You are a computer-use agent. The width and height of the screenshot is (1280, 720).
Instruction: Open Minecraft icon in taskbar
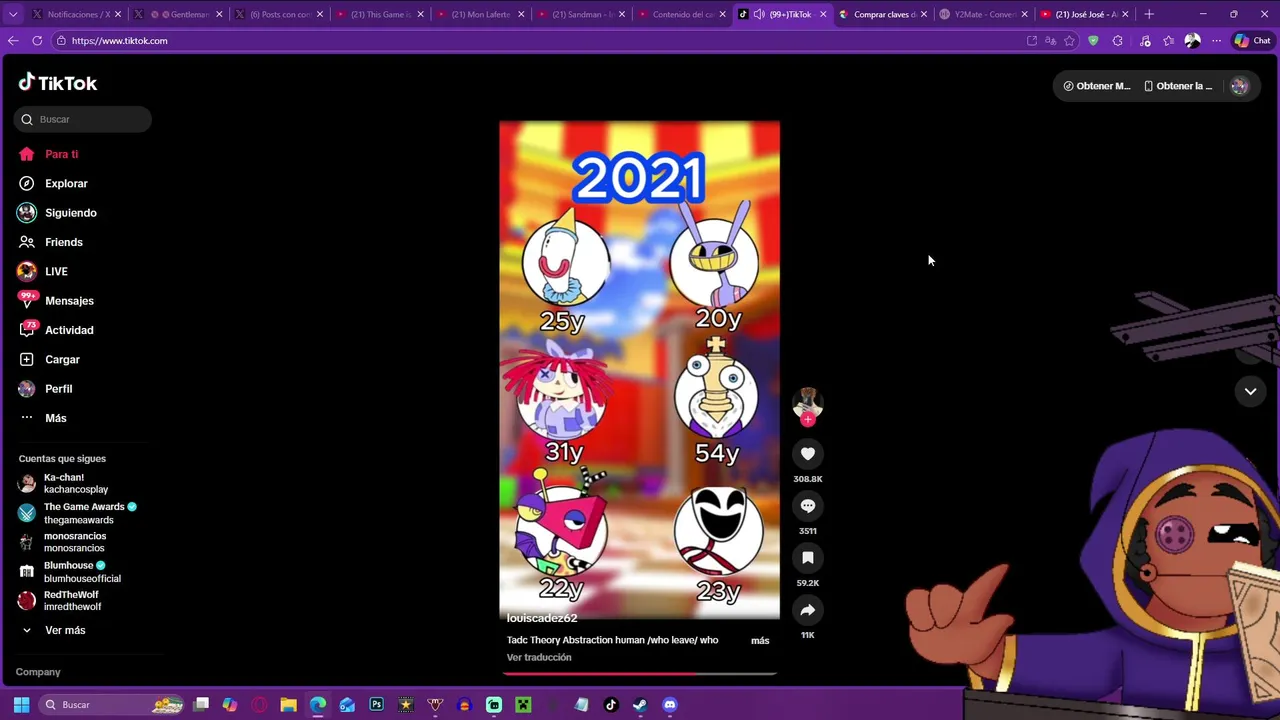[x=523, y=705]
